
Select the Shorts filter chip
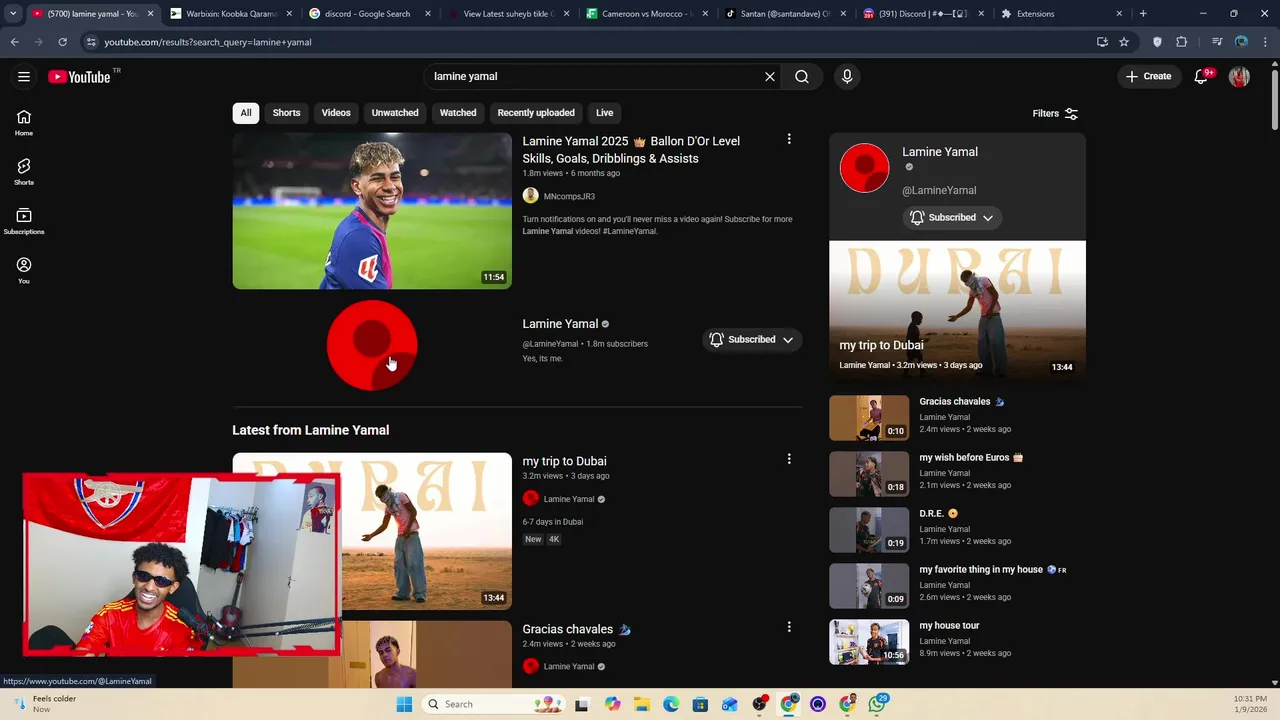(287, 113)
